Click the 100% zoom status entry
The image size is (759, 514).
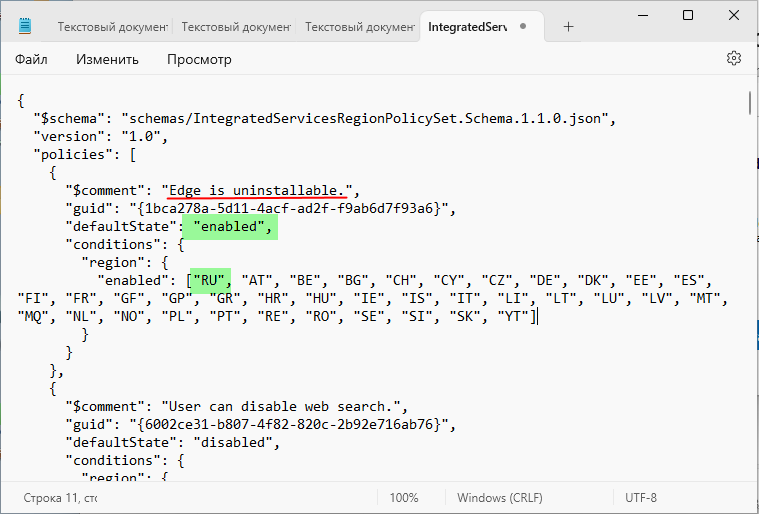tap(404, 498)
